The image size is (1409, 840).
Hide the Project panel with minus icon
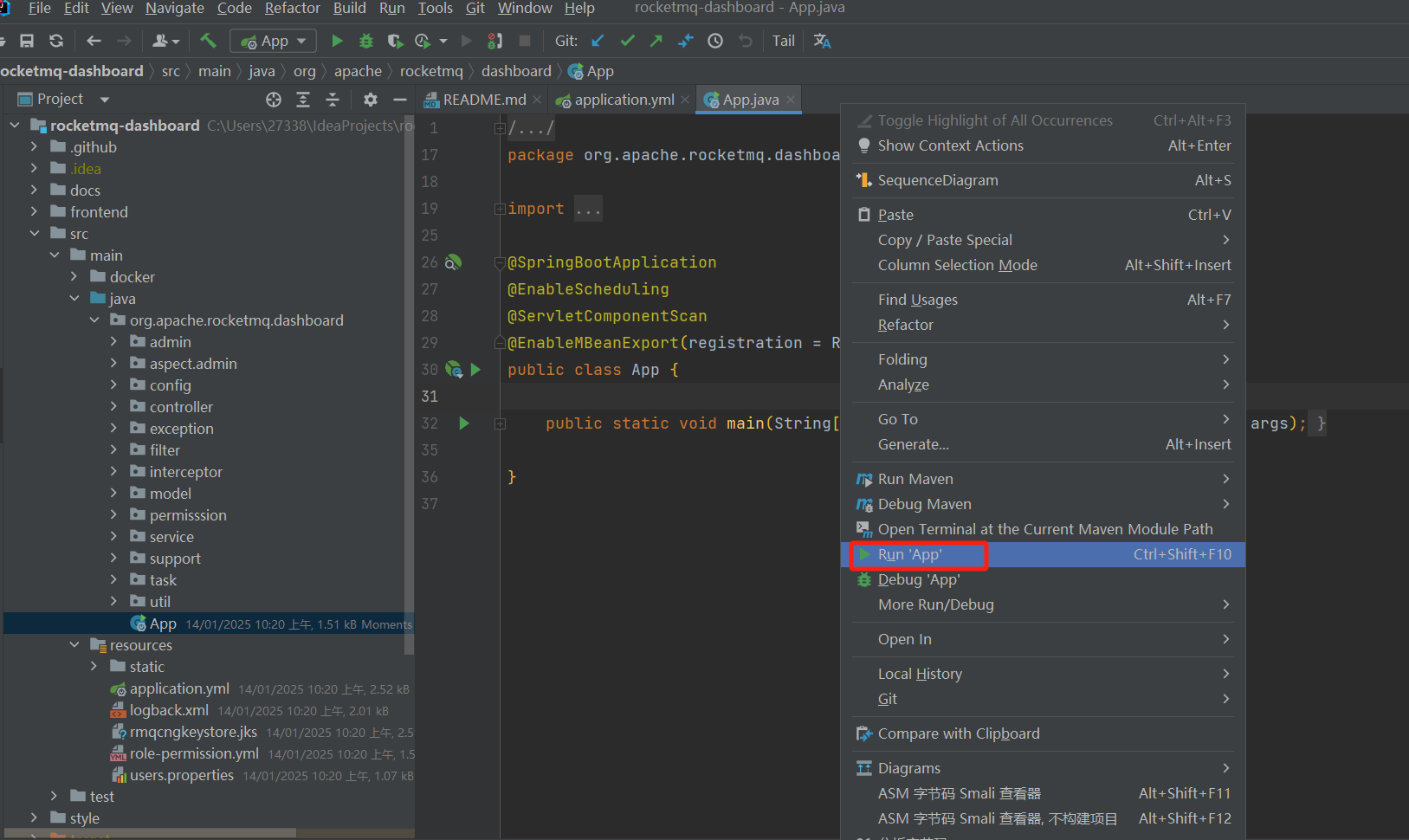400,100
